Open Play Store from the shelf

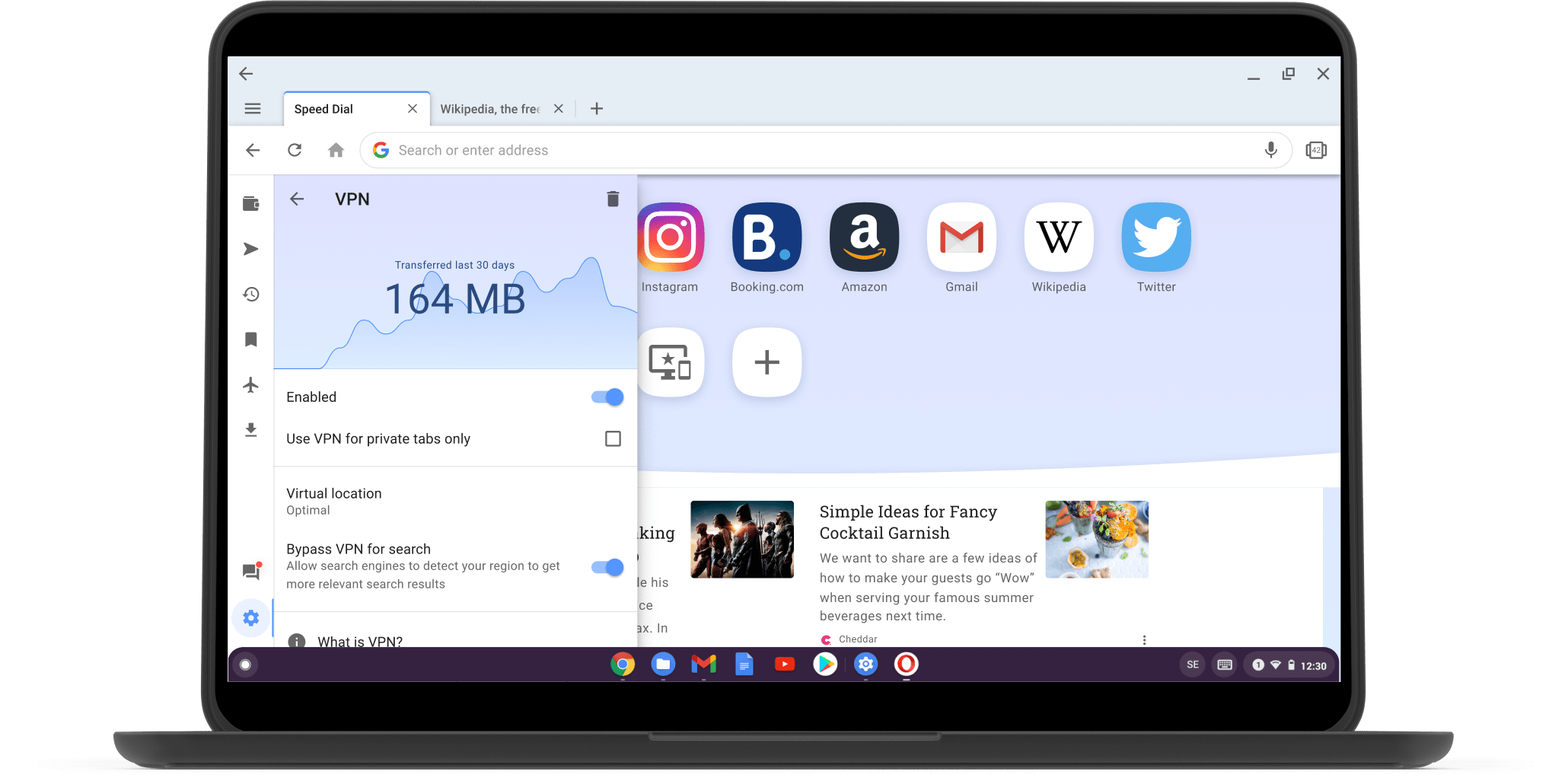click(x=825, y=664)
